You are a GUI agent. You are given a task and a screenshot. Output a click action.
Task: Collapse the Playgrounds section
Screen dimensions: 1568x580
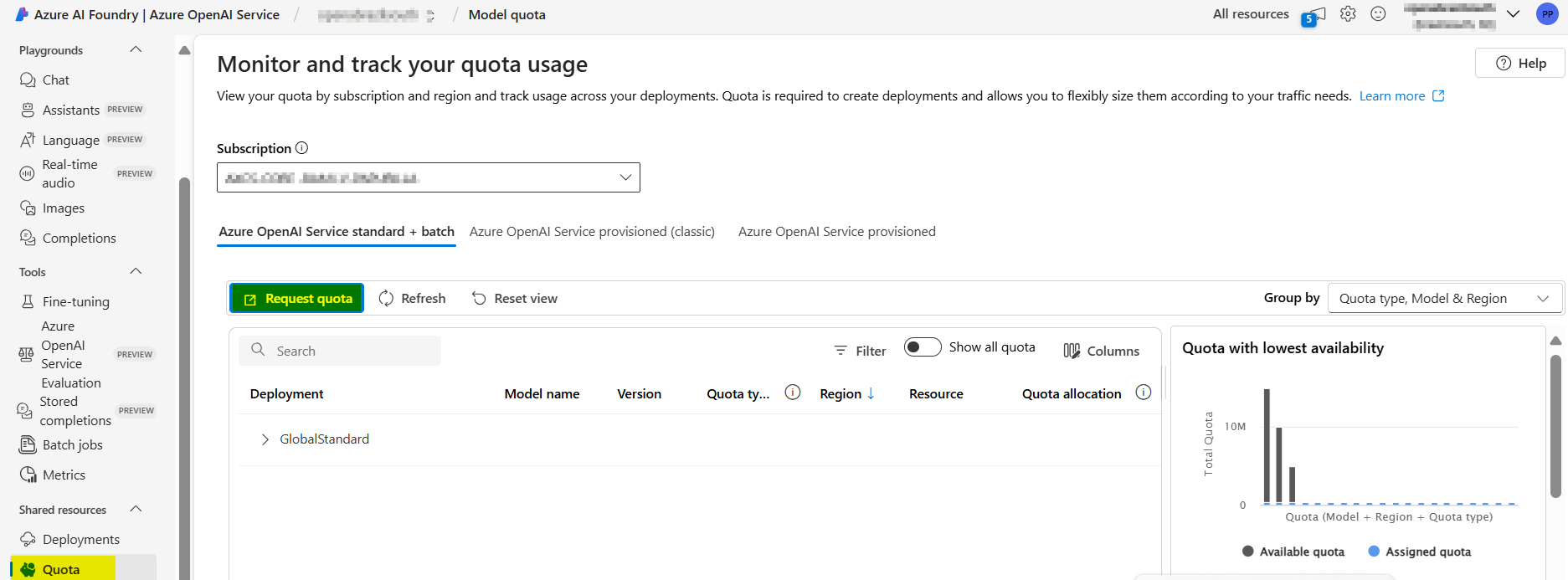136,50
